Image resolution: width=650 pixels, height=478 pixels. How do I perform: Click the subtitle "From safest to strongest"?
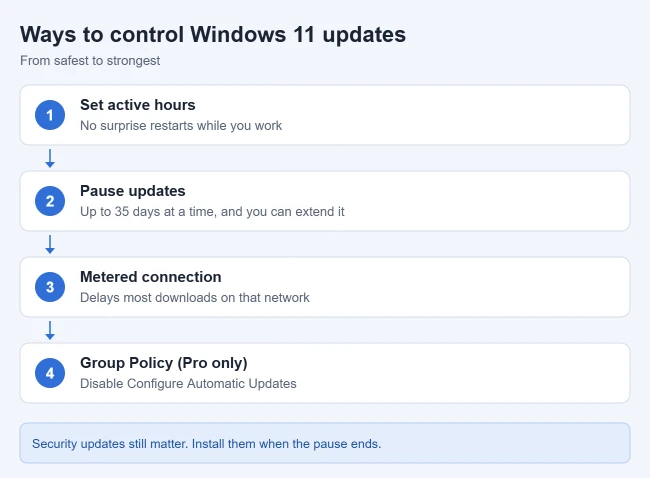90,61
